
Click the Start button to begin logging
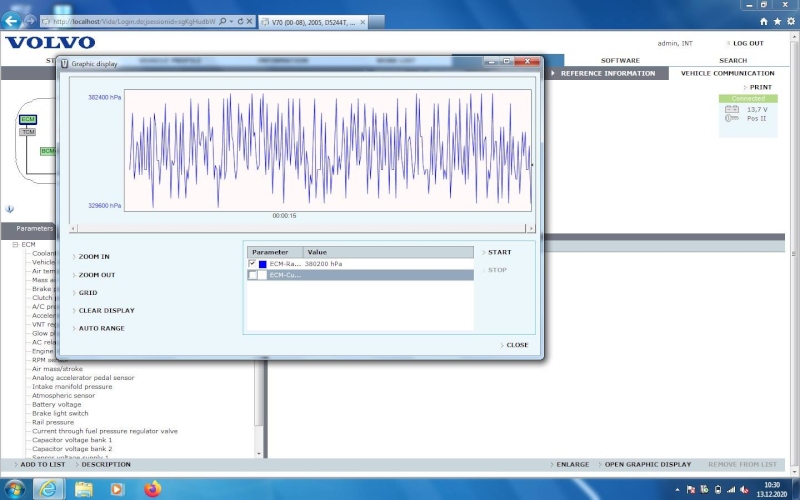point(499,252)
